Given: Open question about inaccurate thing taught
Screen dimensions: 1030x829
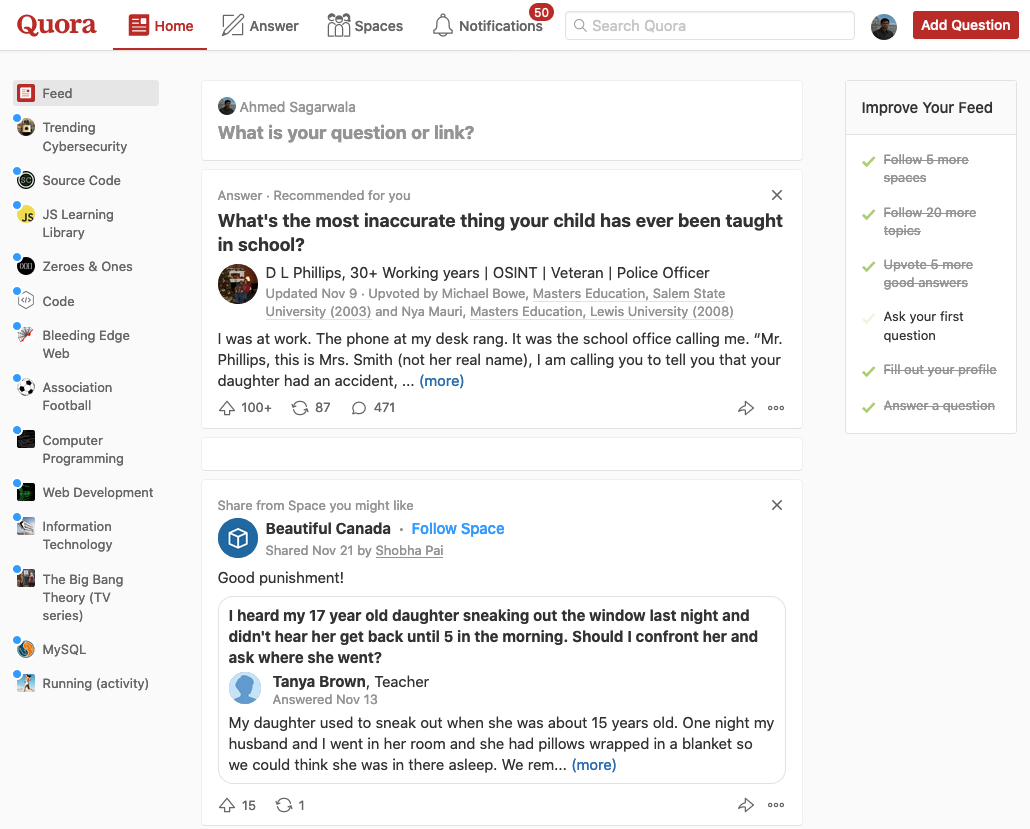Looking at the screenshot, I should point(501,233).
